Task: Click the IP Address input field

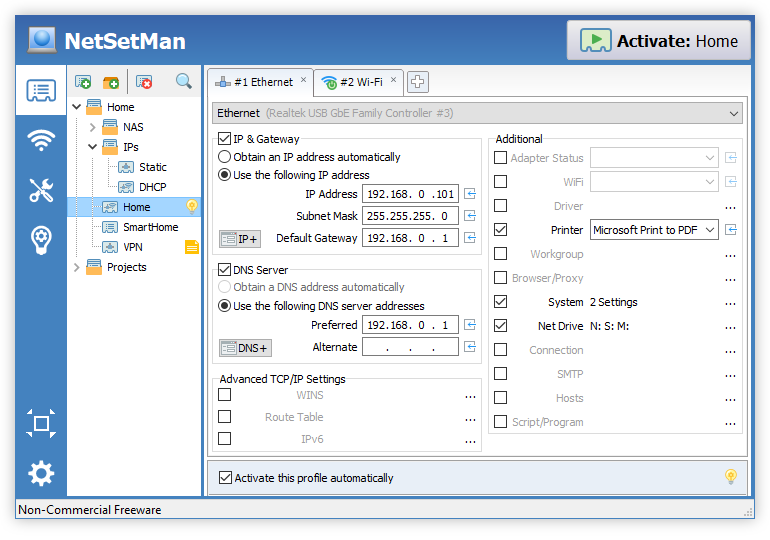Action: point(410,194)
